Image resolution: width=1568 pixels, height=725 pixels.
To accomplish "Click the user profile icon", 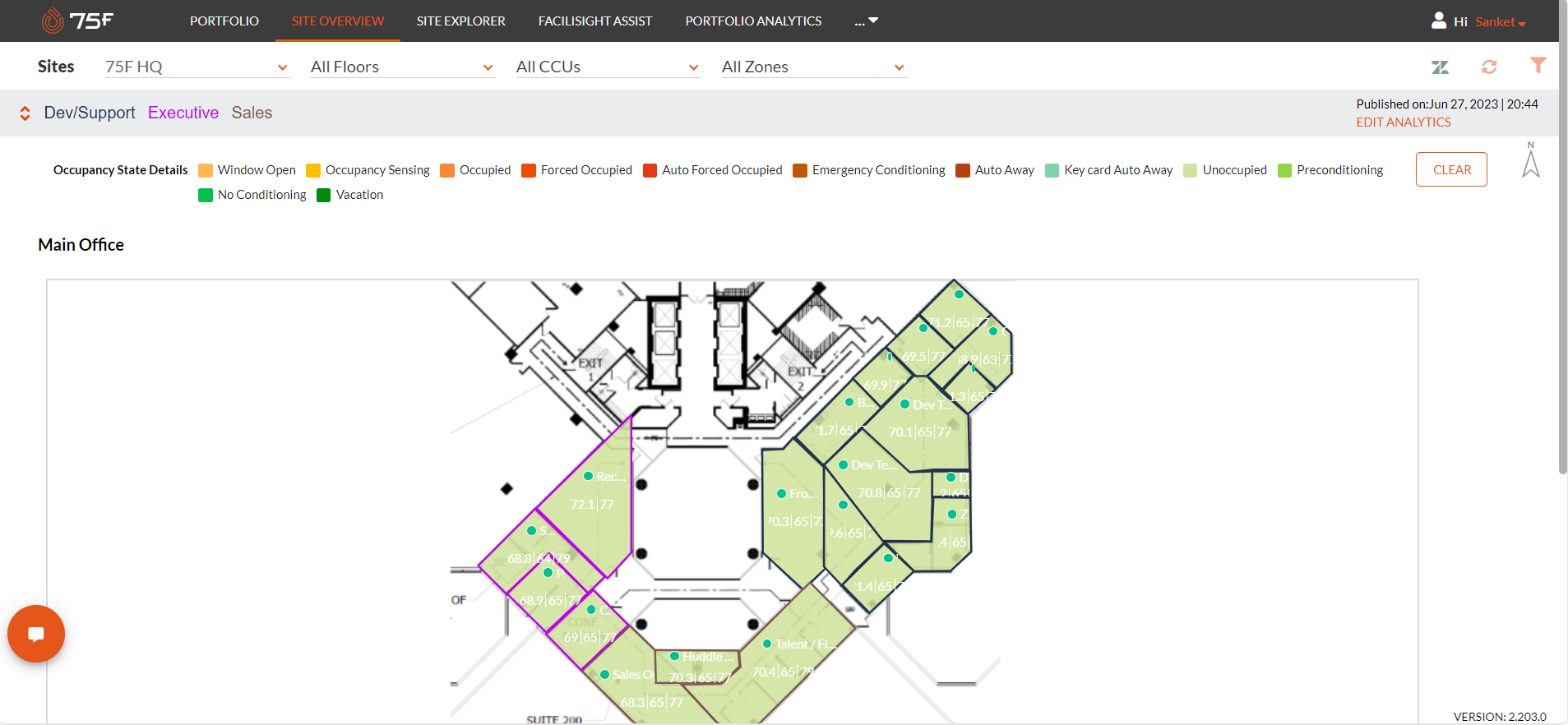I will tap(1439, 21).
